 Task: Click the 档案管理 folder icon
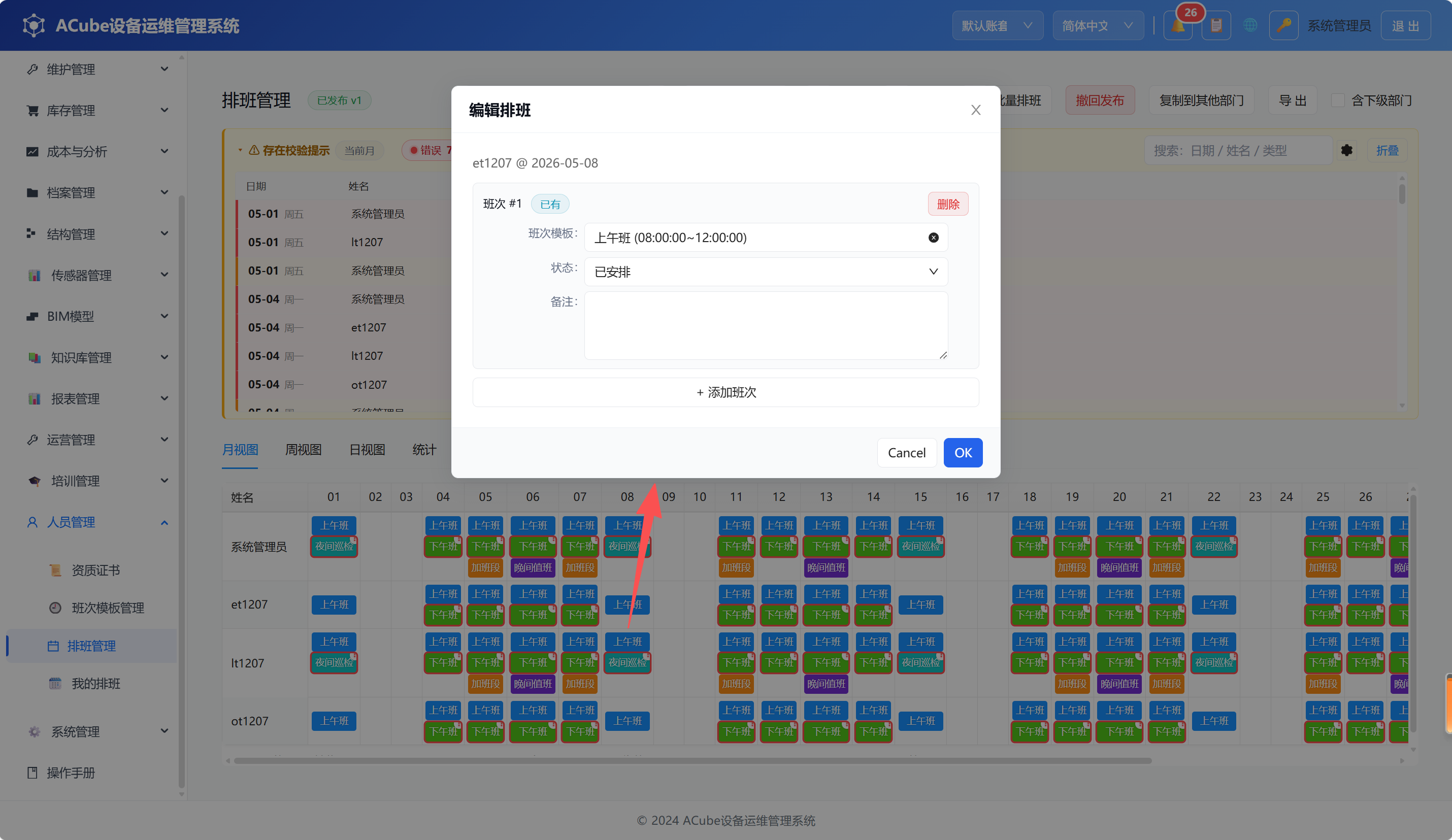(32, 192)
